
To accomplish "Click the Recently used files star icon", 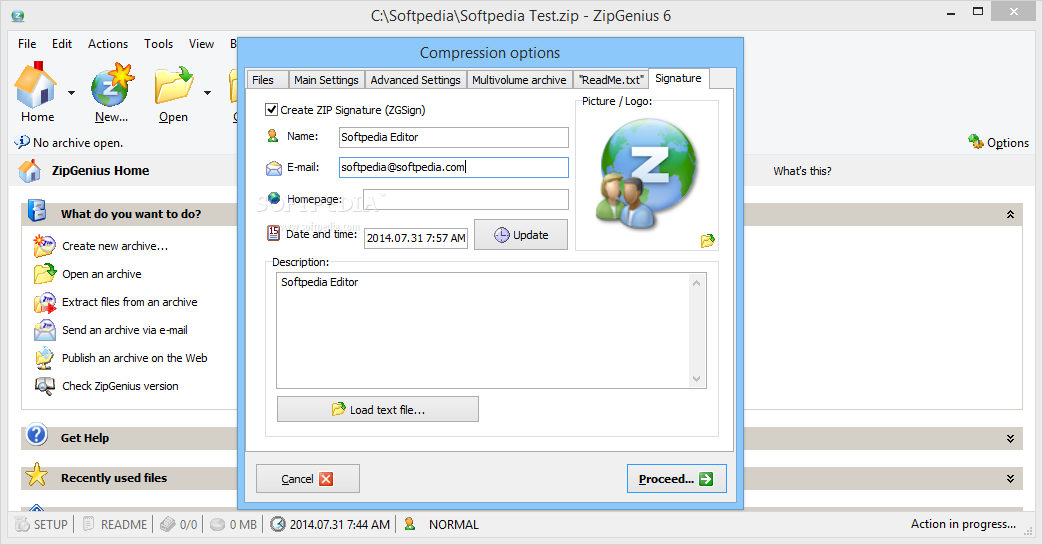I will pos(37,475).
